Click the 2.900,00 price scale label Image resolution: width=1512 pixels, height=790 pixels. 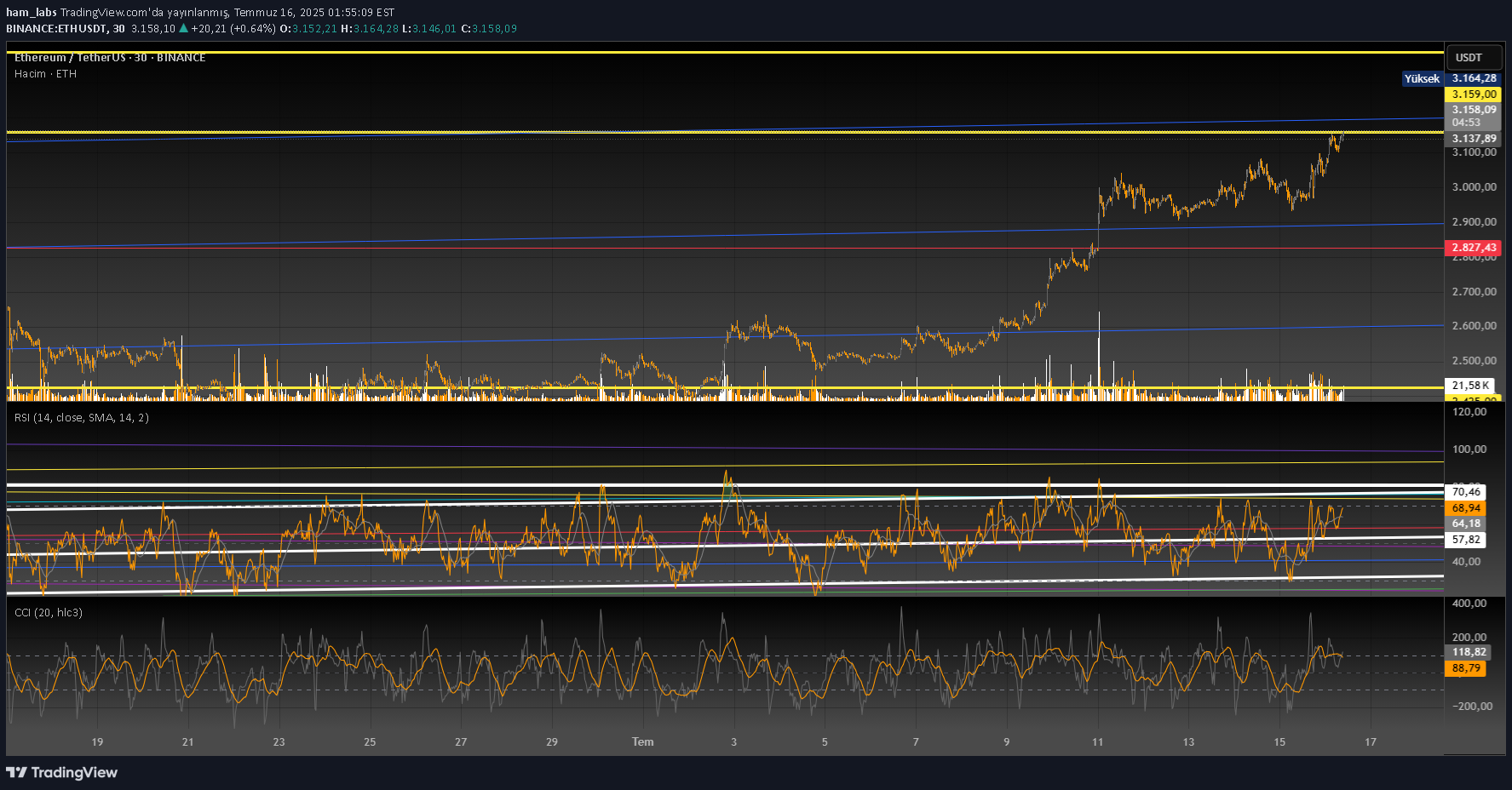1474,222
